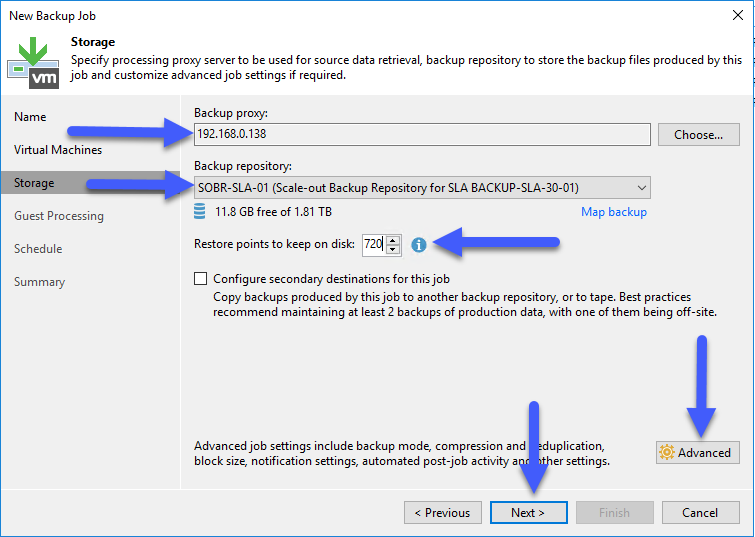Enable Configure secondary destinations for this job
Viewport: 755px width, 537px height.
click(200, 279)
